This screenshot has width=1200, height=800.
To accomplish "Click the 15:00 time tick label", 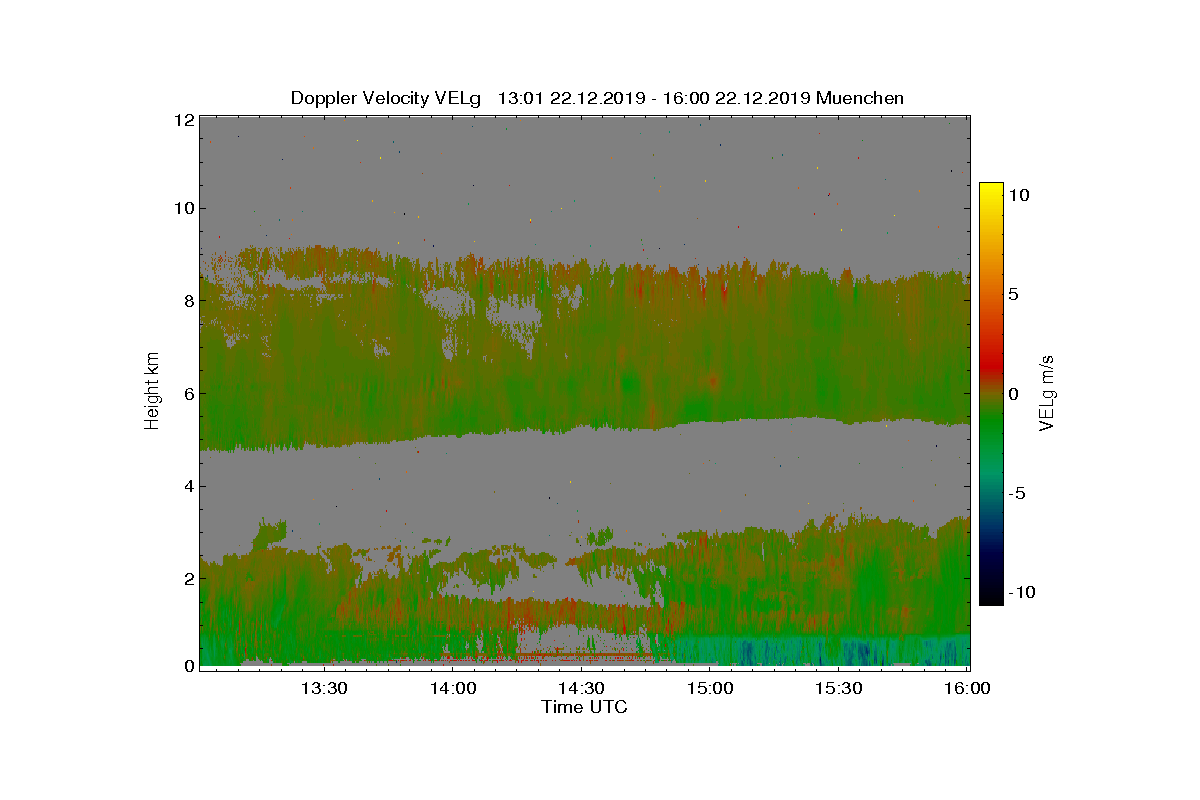I will coord(710,688).
